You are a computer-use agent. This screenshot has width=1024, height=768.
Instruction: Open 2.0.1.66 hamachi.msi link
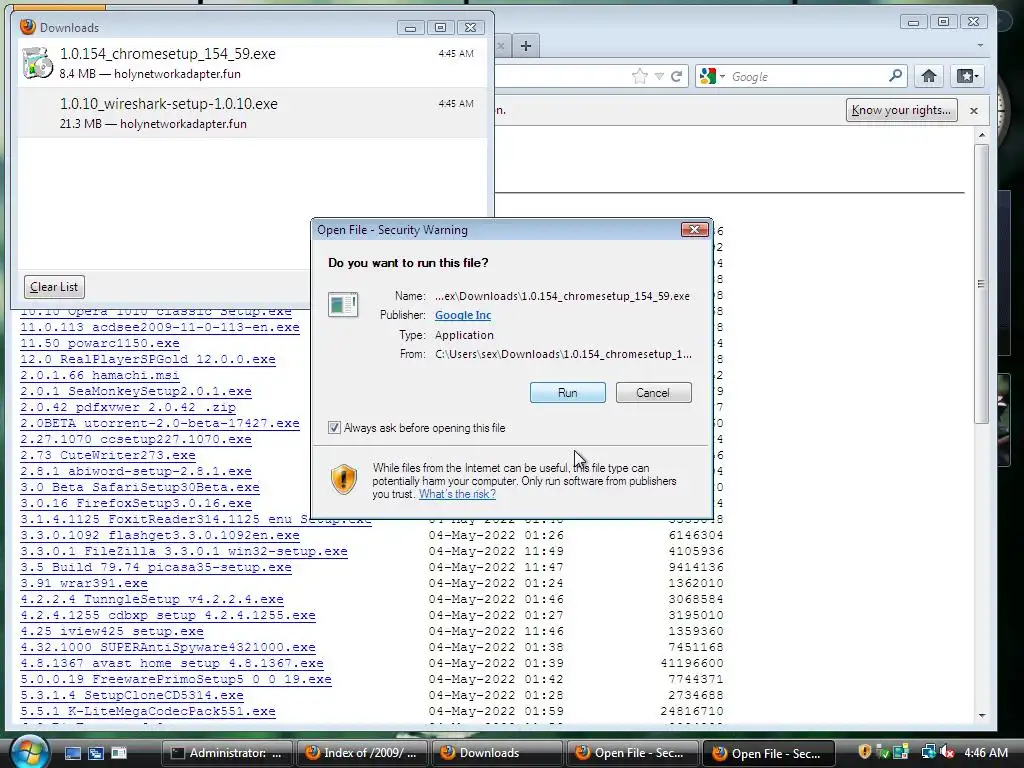(100, 376)
